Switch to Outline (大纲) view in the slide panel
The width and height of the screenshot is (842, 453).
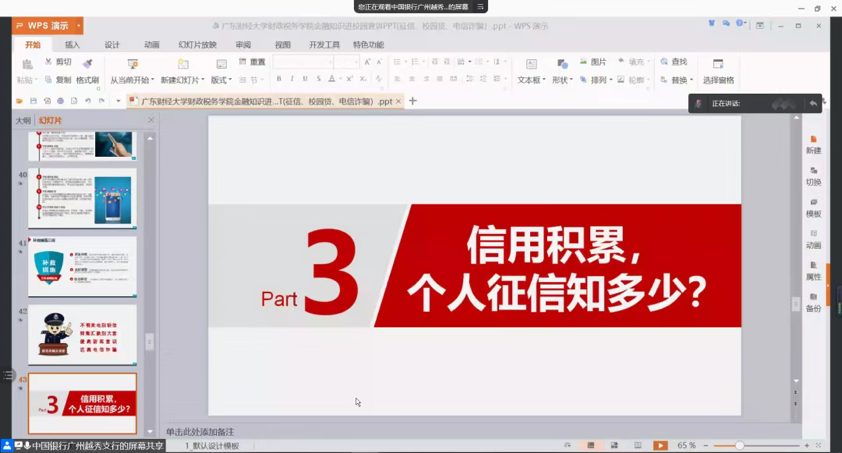23,120
